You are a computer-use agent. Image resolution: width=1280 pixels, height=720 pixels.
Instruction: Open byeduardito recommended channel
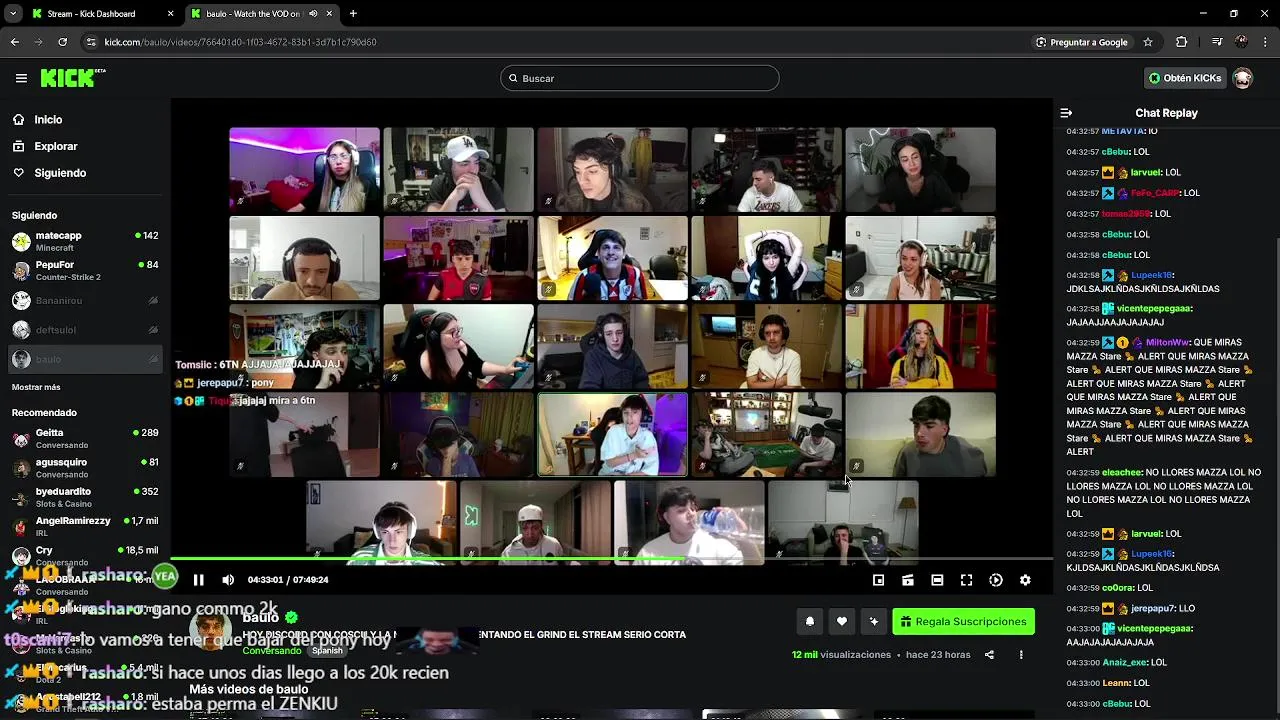[85, 497]
